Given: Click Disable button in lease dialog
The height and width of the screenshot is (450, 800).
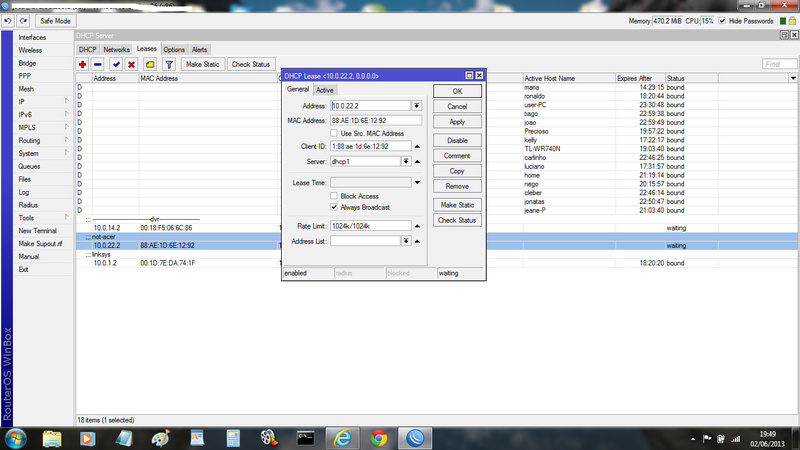Looking at the screenshot, I should [x=457, y=140].
